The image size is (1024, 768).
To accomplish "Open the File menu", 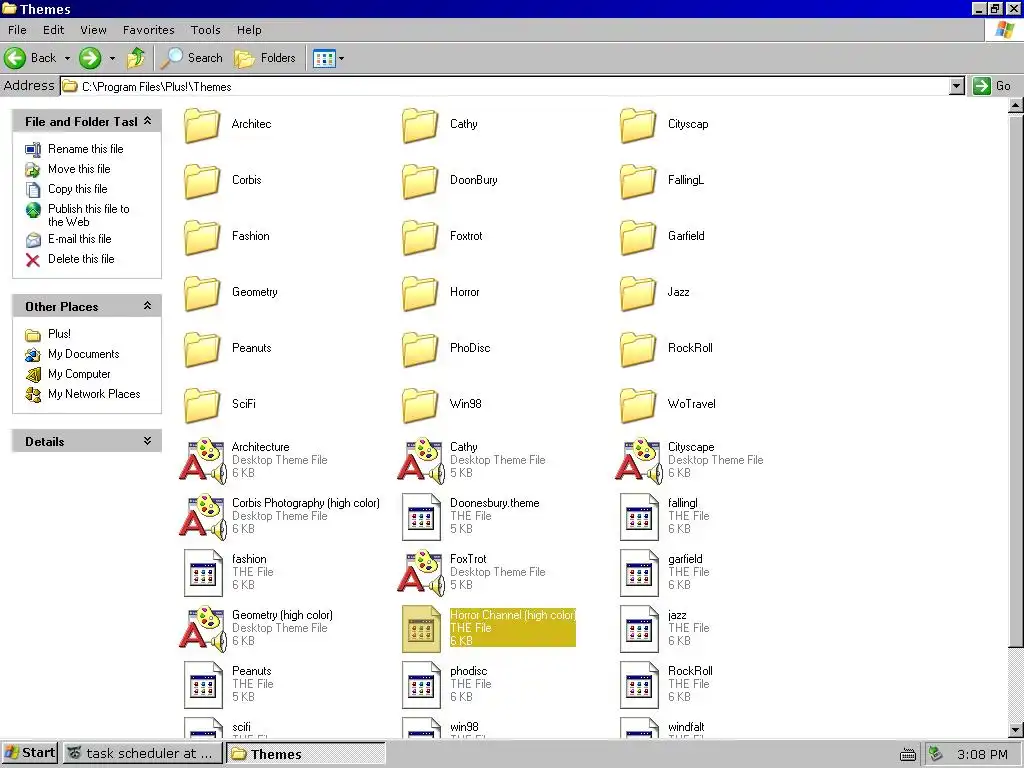I will click(x=17, y=30).
